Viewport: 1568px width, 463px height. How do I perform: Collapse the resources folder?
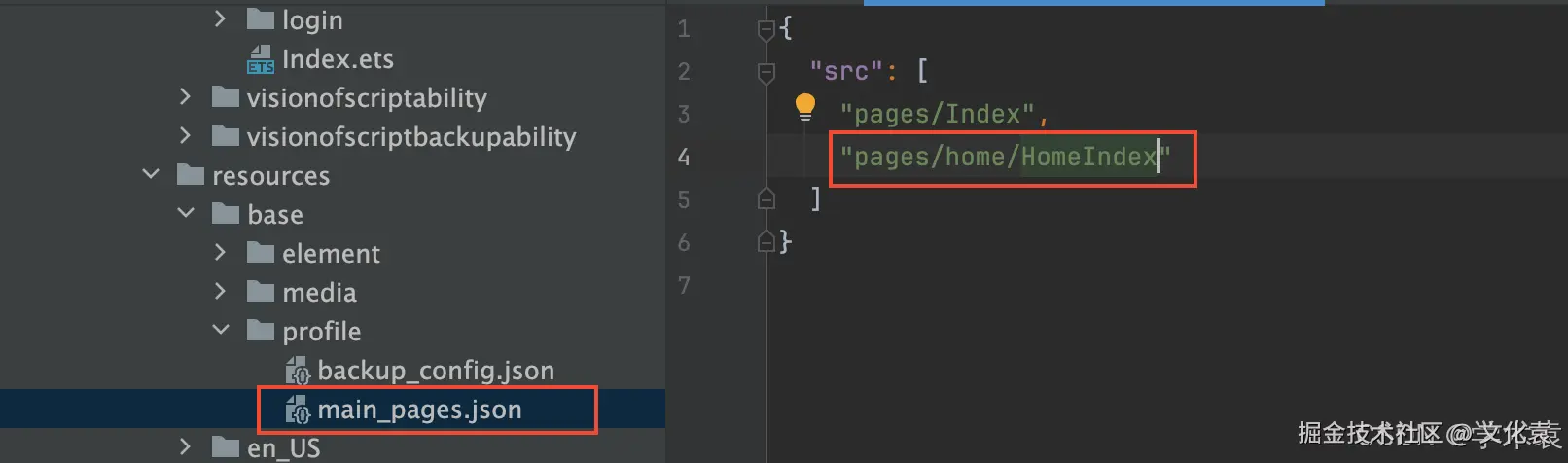click(151, 175)
